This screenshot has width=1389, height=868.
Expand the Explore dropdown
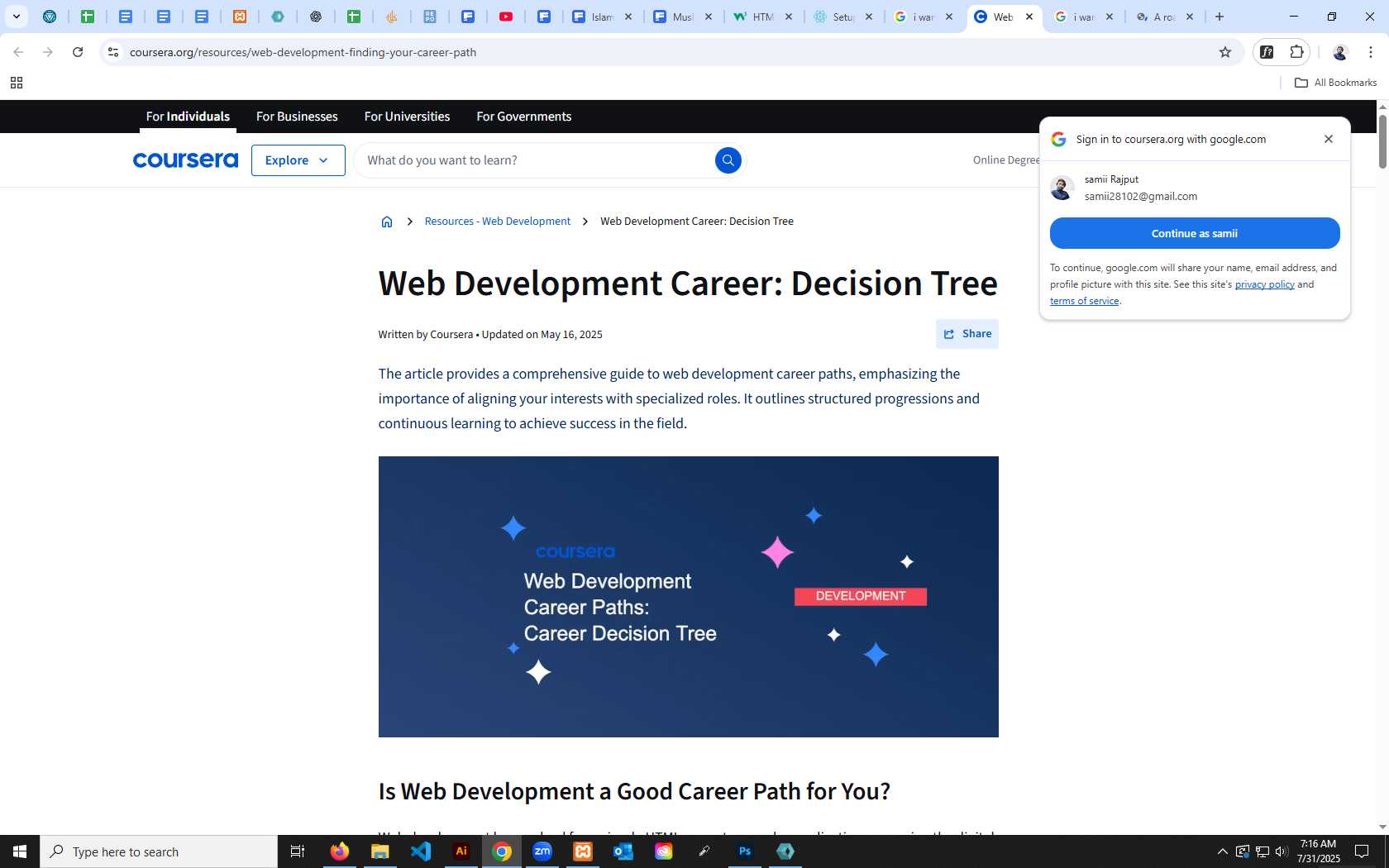tap(298, 160)
